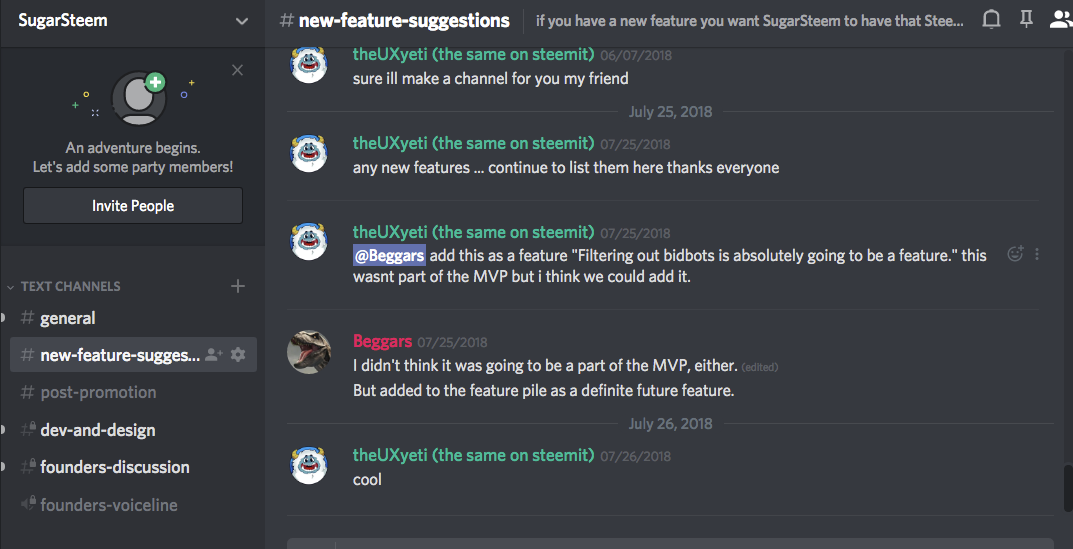The height and width of the screenshot is (549, 1073).
Task: Open the Beggars dinosaur avatar profile
Action: 309,352
